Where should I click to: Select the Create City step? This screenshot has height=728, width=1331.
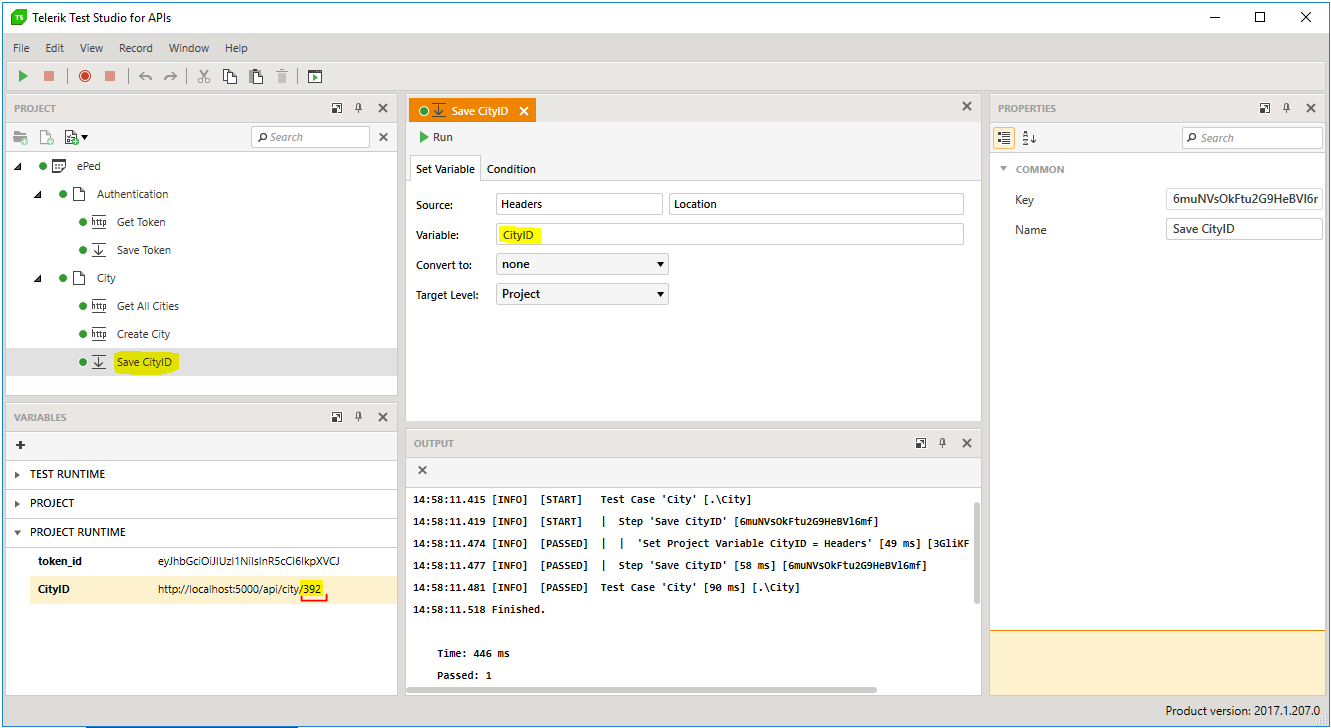[x=143, y=334]
